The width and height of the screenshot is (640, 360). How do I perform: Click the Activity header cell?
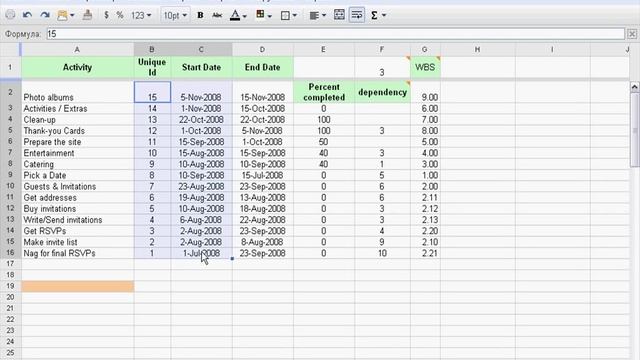[77, 67]
